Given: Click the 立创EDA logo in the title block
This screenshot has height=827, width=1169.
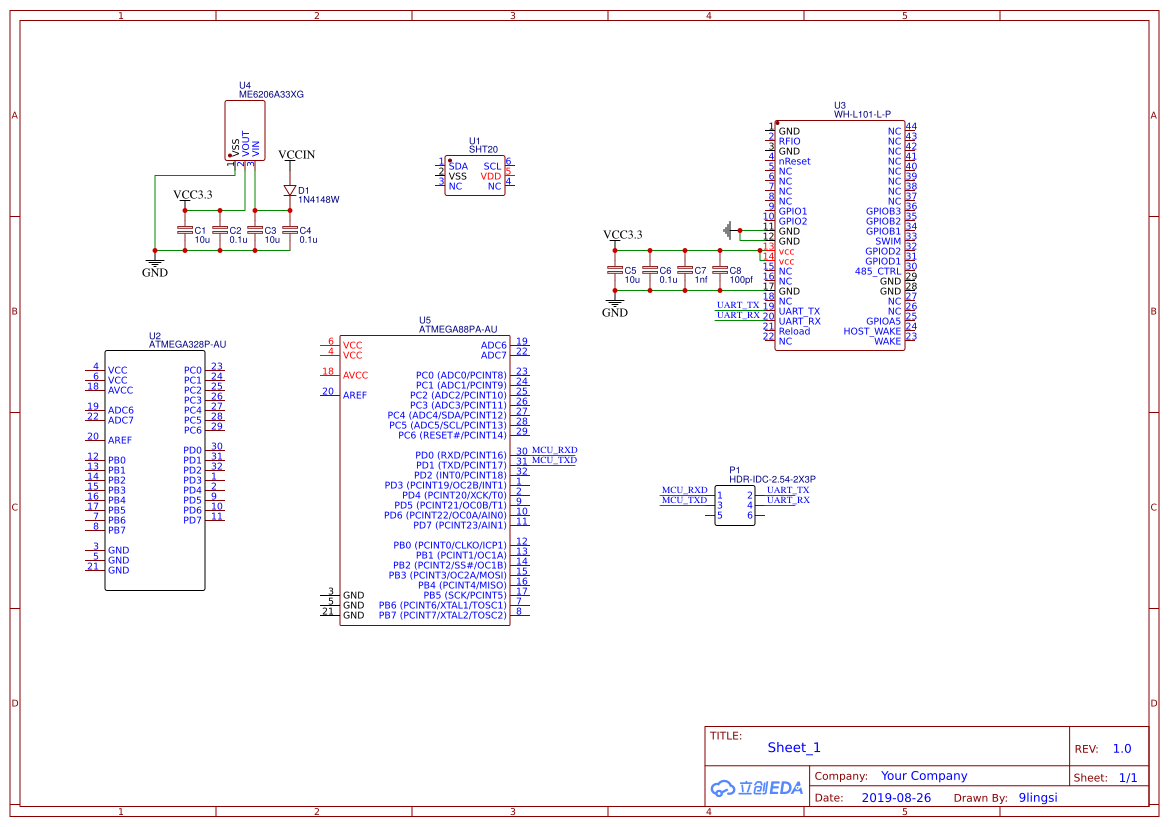Looking at the screenshot, I should (x=756, y=787).
